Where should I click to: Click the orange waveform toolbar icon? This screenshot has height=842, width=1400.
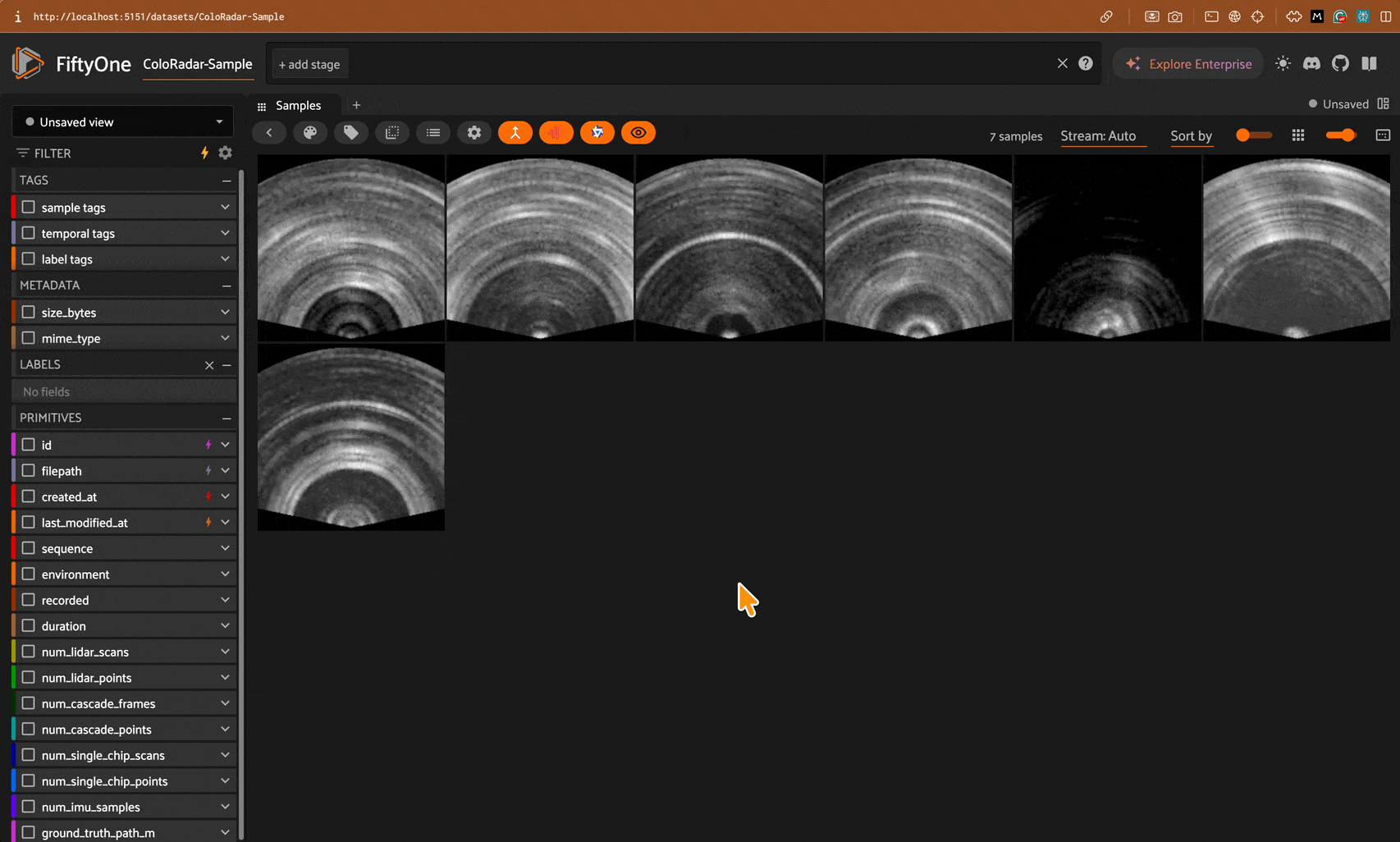(556, 133)
